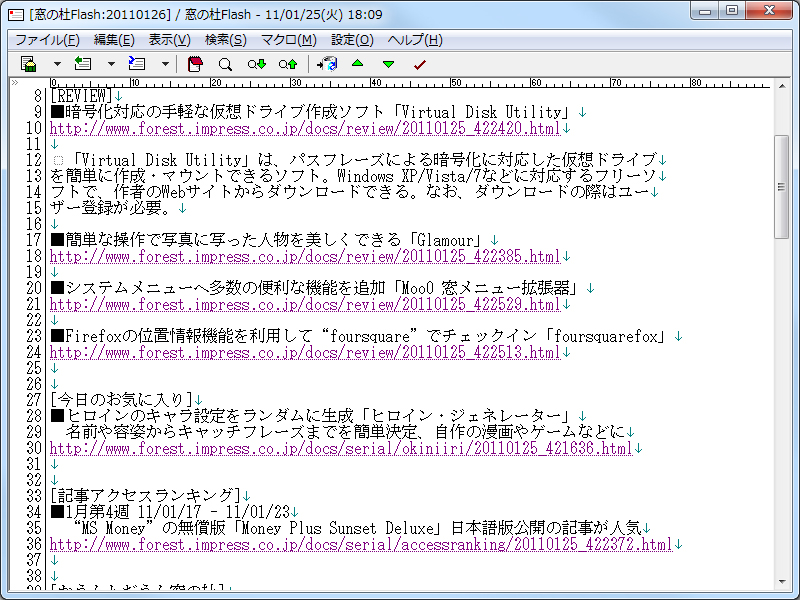Click the vertical scrollbar thumb
The width and height of the screenshot is (800, 600).
[782, 187]
